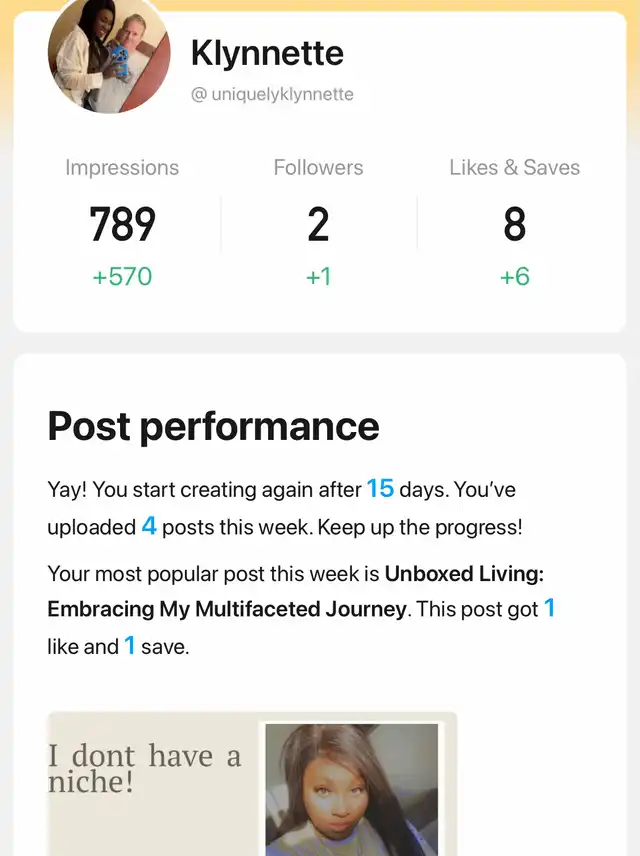
Task: View the 2 followers count
Action: (318, 224)
